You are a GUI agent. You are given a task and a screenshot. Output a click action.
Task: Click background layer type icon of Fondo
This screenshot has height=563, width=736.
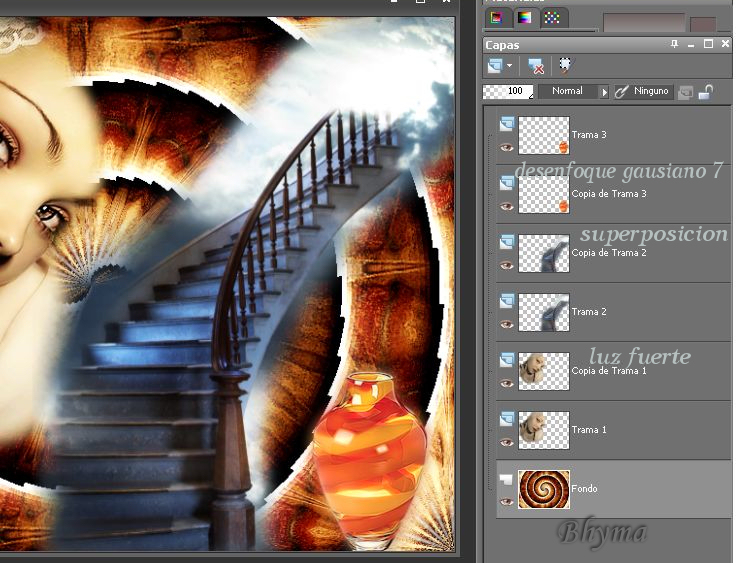506,479
